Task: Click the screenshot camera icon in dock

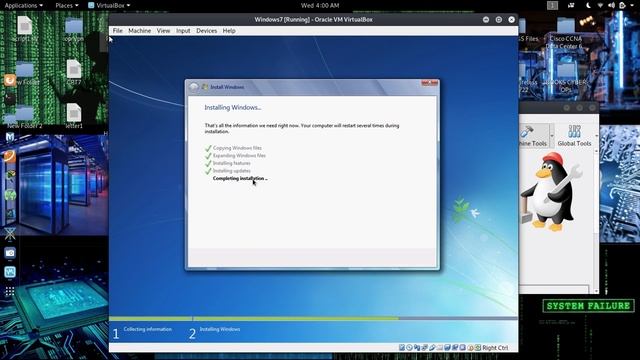Action: point(10,253)
